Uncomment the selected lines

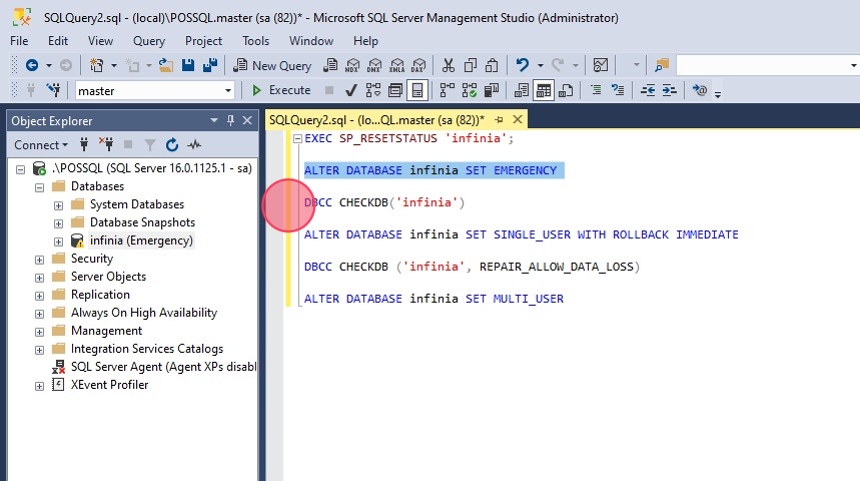coord(618,90)
